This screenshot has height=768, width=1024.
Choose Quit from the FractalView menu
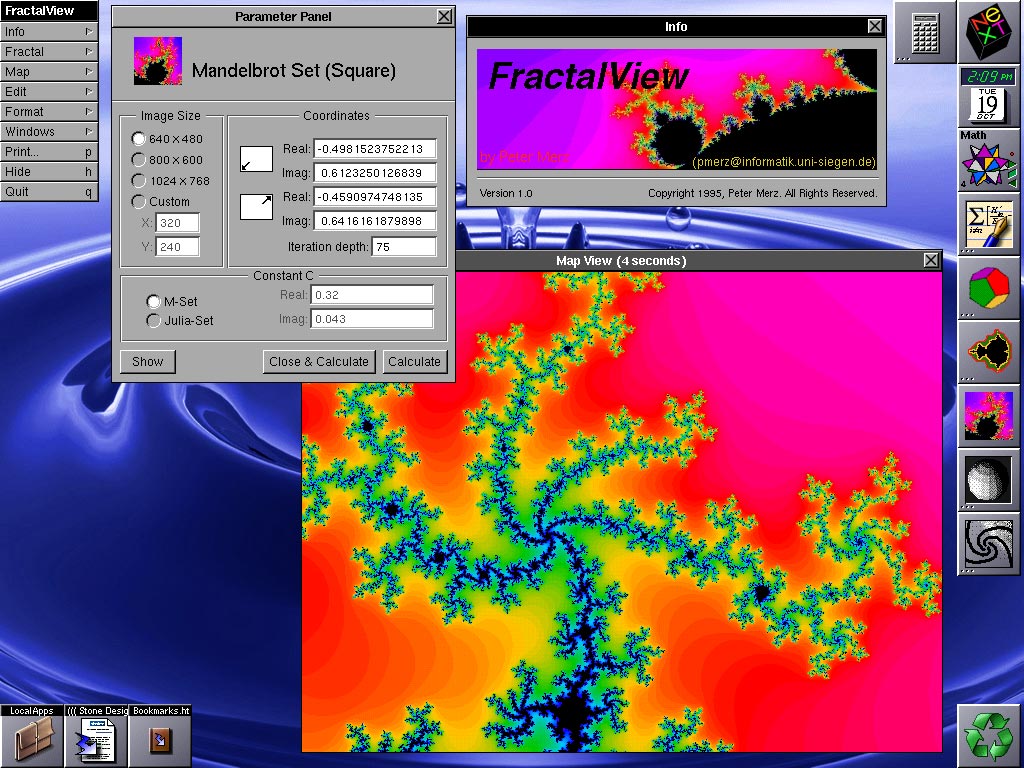click(x=49, y=191)
